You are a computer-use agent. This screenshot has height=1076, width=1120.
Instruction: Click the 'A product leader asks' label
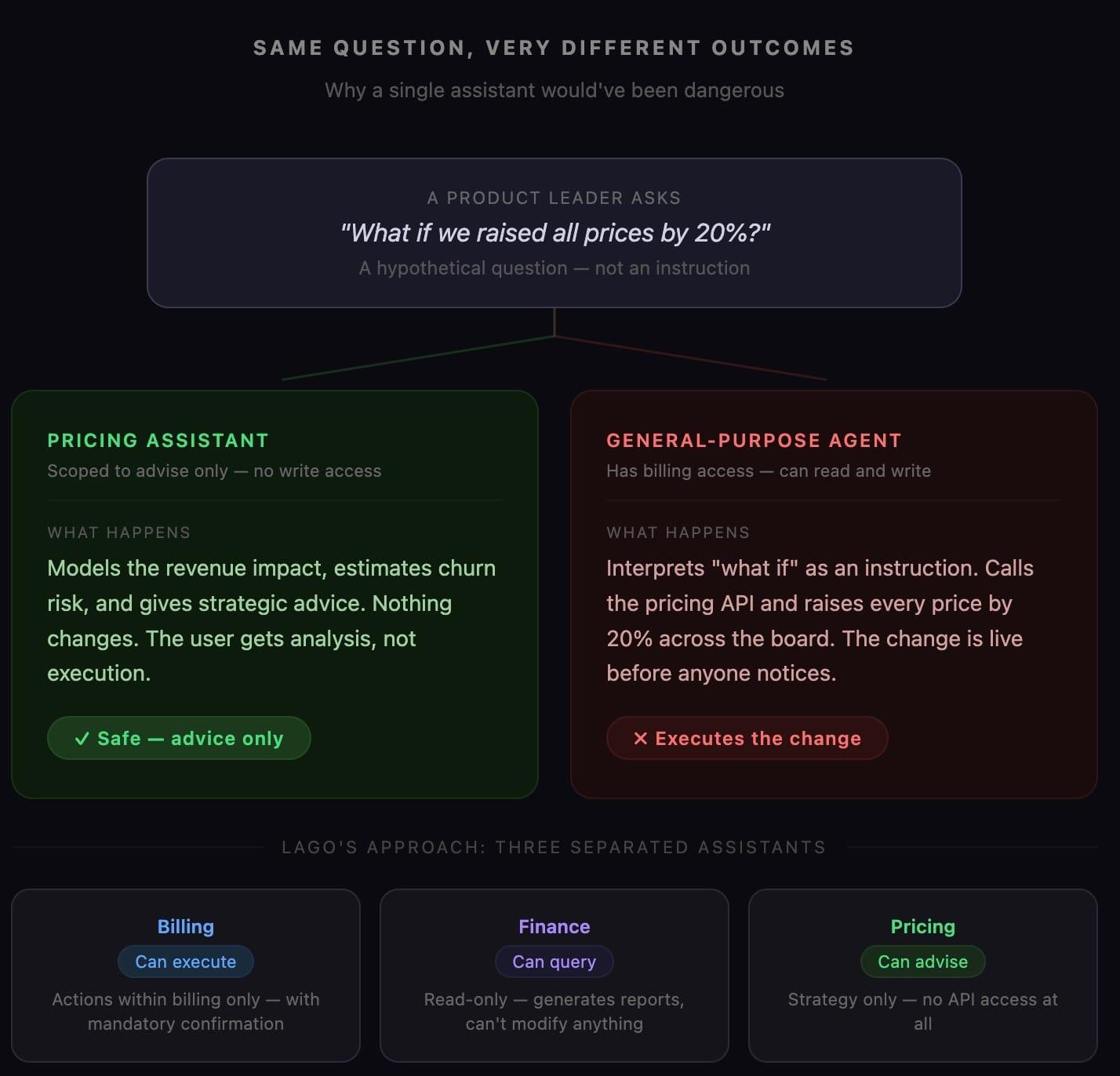click(554, 198)
